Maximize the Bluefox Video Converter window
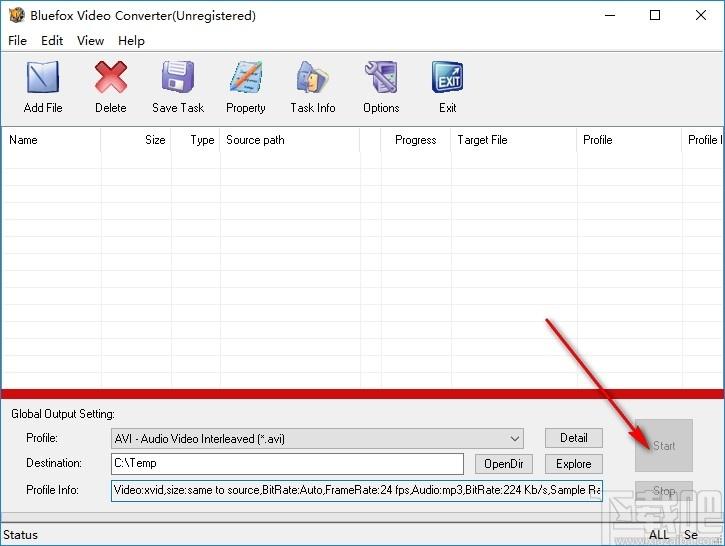 pos(655,15)
